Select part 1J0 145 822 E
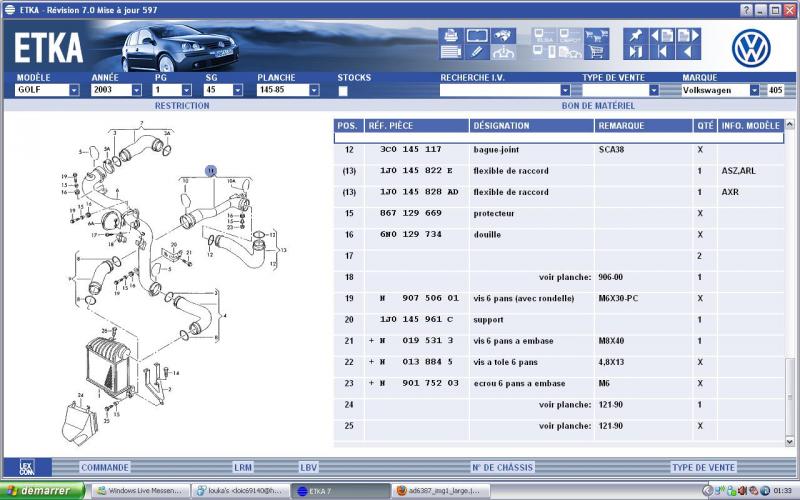 (x=416, y=171)
